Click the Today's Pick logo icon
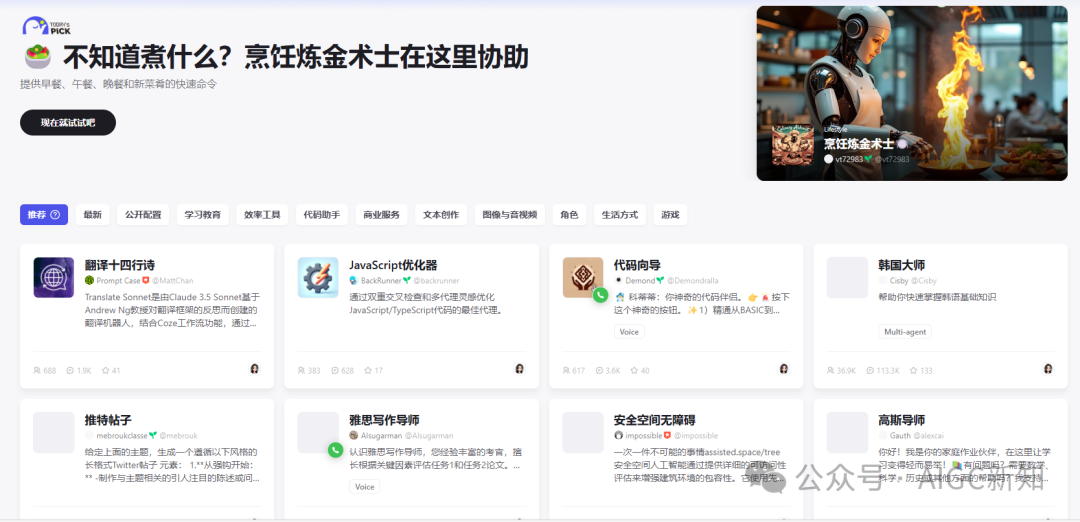 45,26
